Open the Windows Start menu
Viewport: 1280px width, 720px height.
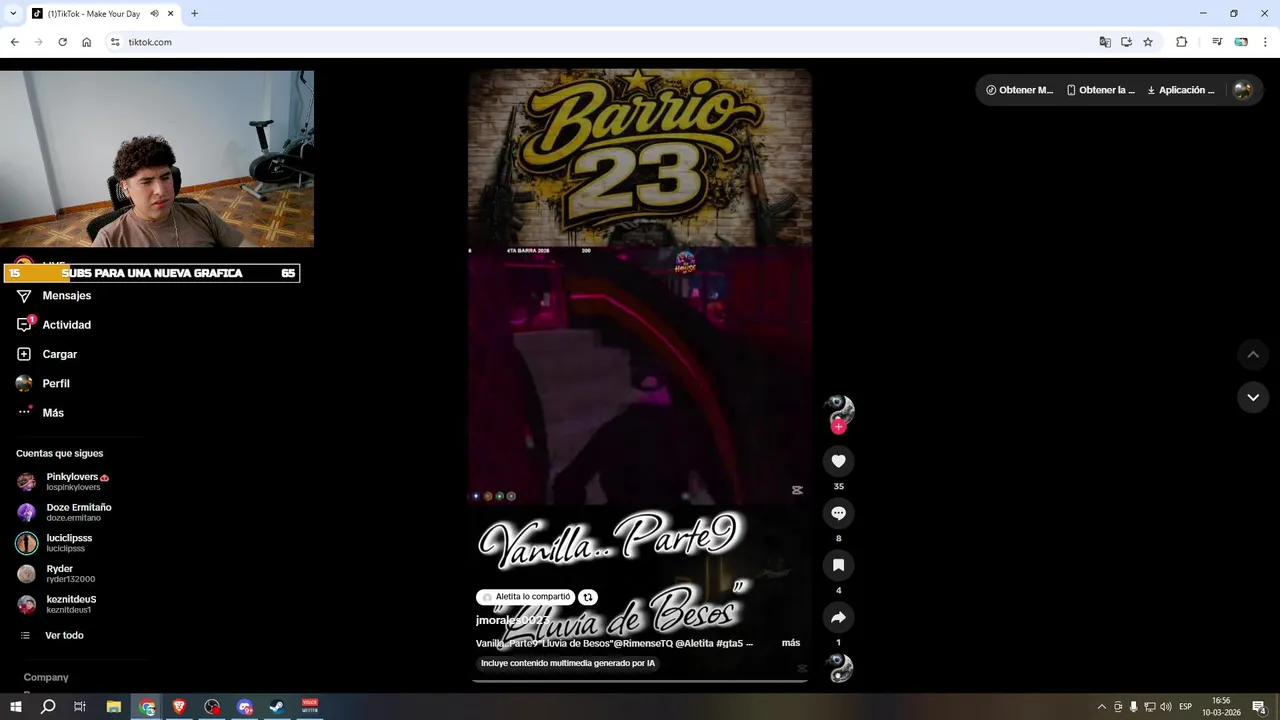click(x=16, y=707)
